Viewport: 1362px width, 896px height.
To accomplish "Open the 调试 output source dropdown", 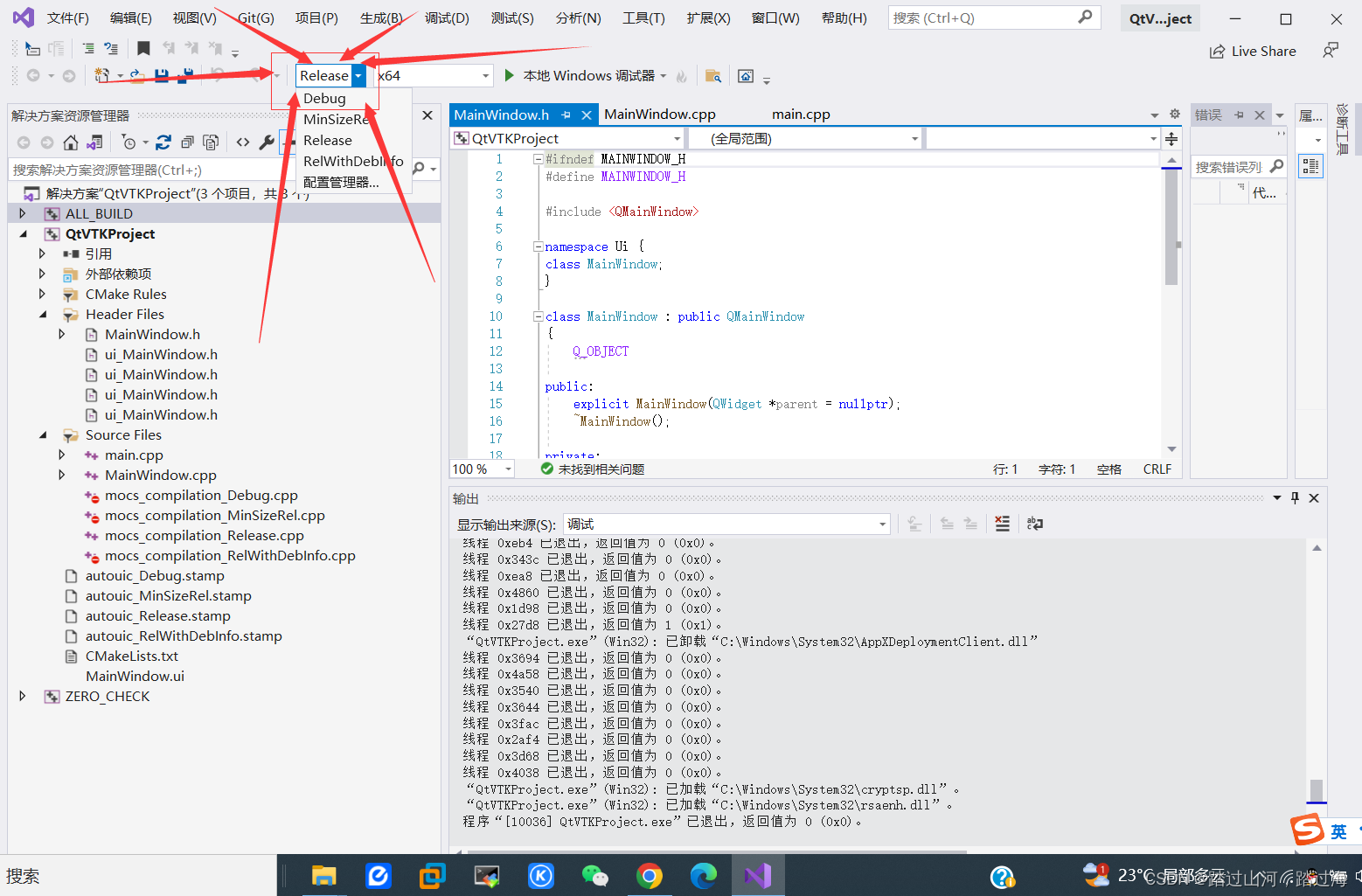I will click(880, 524).
